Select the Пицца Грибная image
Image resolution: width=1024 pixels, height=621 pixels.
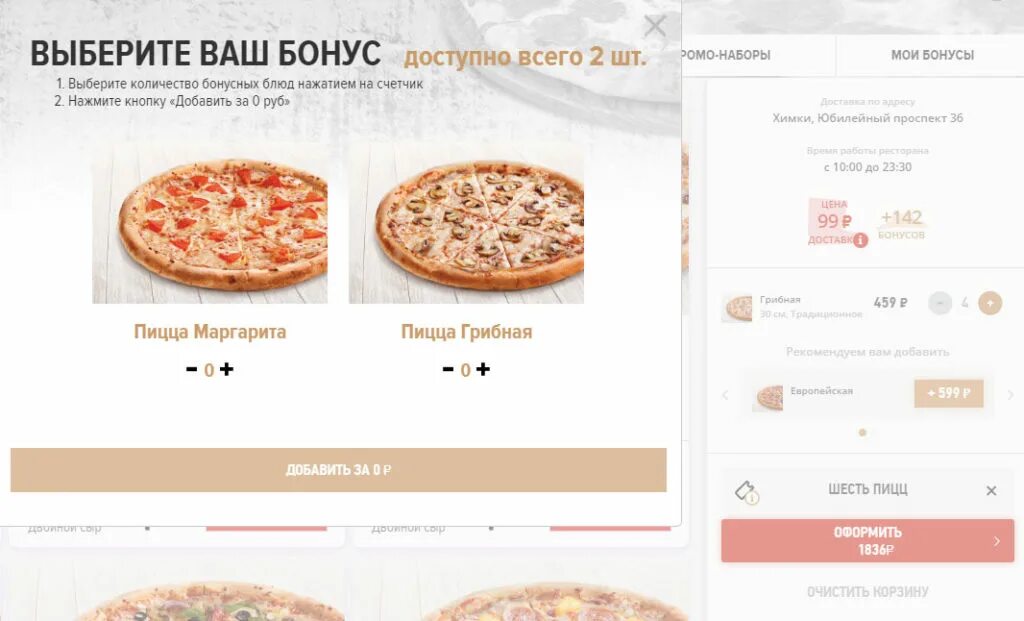[x=466, y=224]
